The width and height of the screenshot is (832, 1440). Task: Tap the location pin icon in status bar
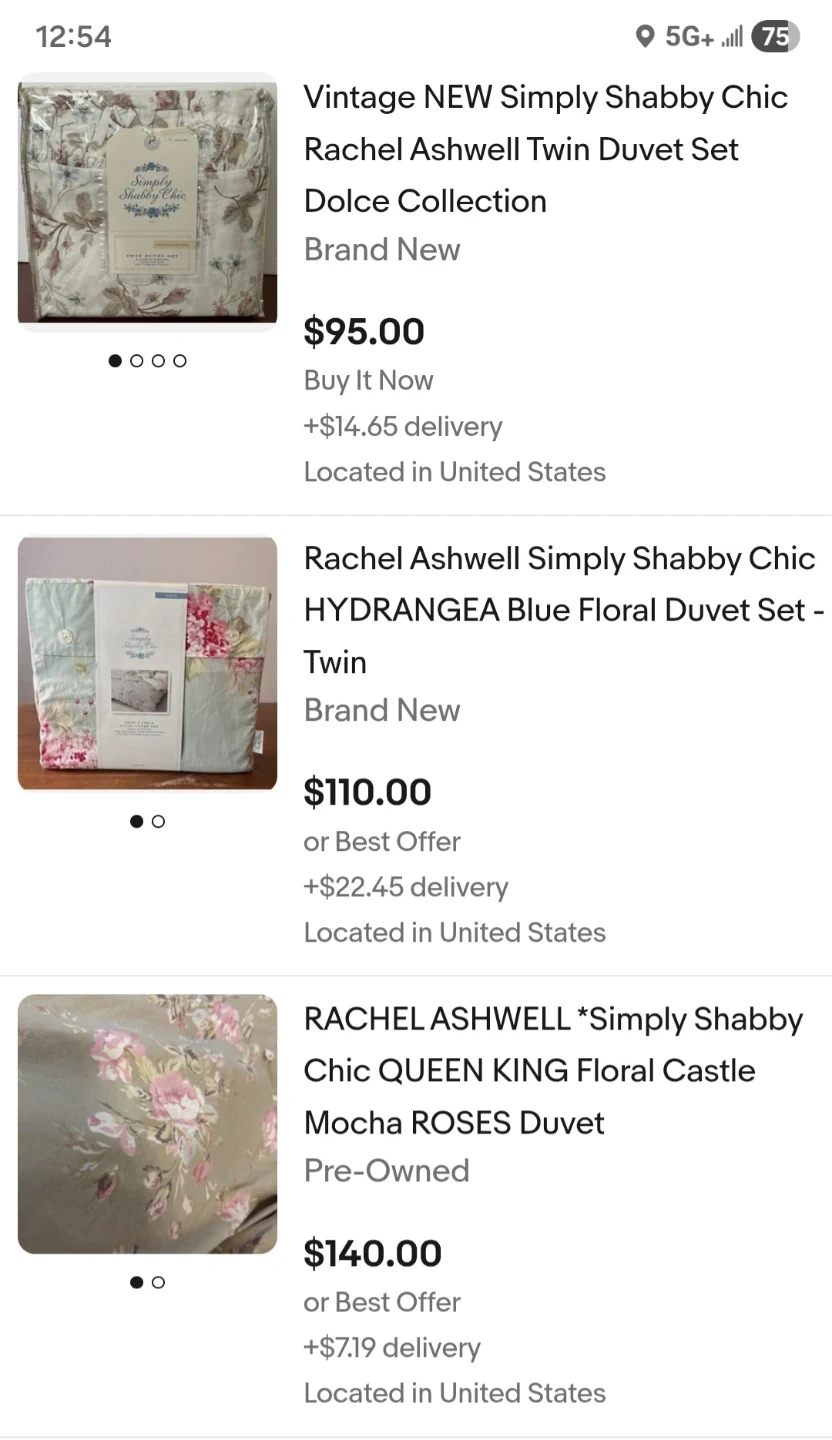coord(645,37)
